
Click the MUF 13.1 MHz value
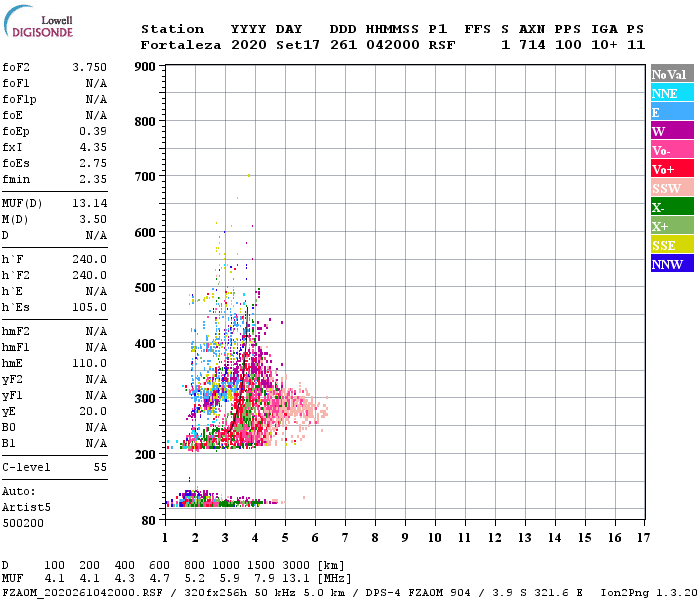coord(296,579)
